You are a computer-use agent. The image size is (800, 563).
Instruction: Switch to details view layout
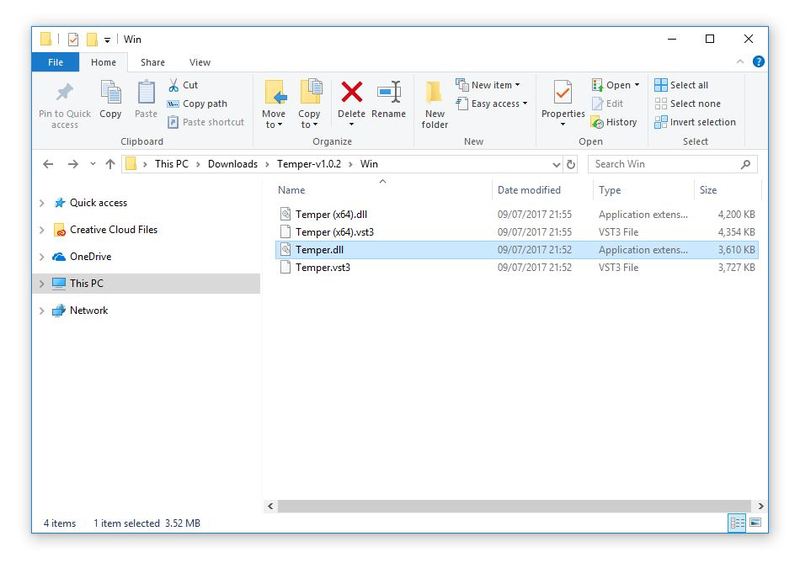(737, 523)
